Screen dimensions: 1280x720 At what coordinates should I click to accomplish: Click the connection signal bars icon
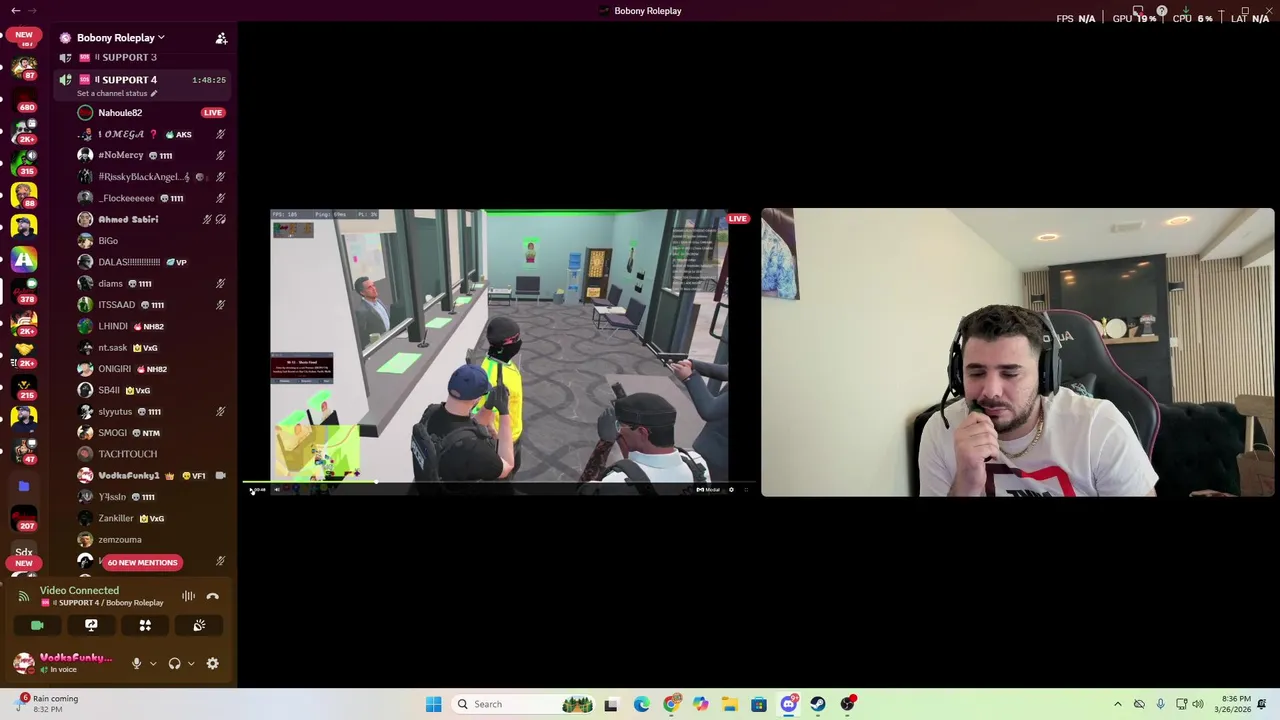coord(24,597)
